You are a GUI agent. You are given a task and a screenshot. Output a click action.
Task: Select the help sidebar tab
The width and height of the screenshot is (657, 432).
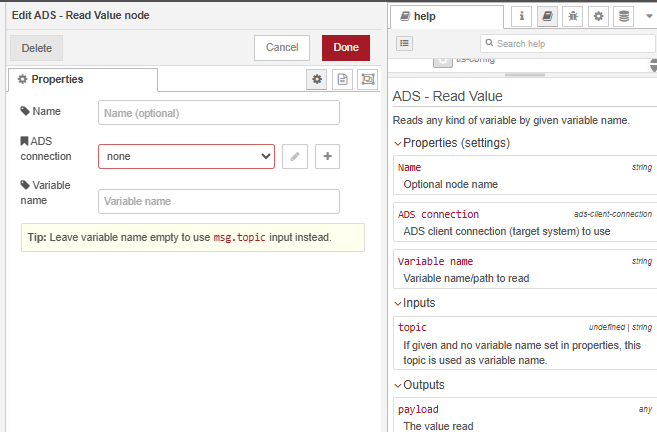coord(447,17)
